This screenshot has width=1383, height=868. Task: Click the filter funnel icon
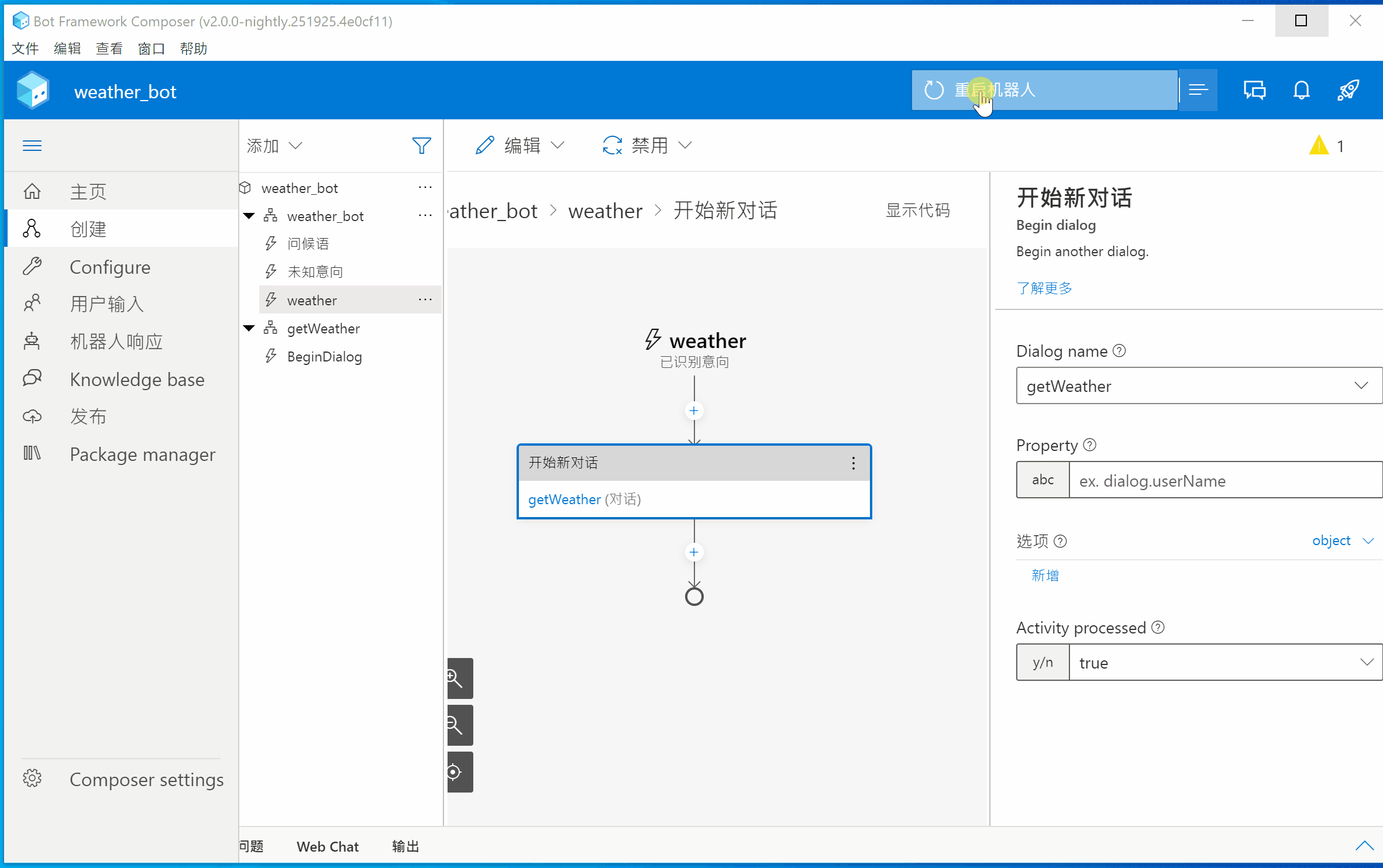pos(421,146)
